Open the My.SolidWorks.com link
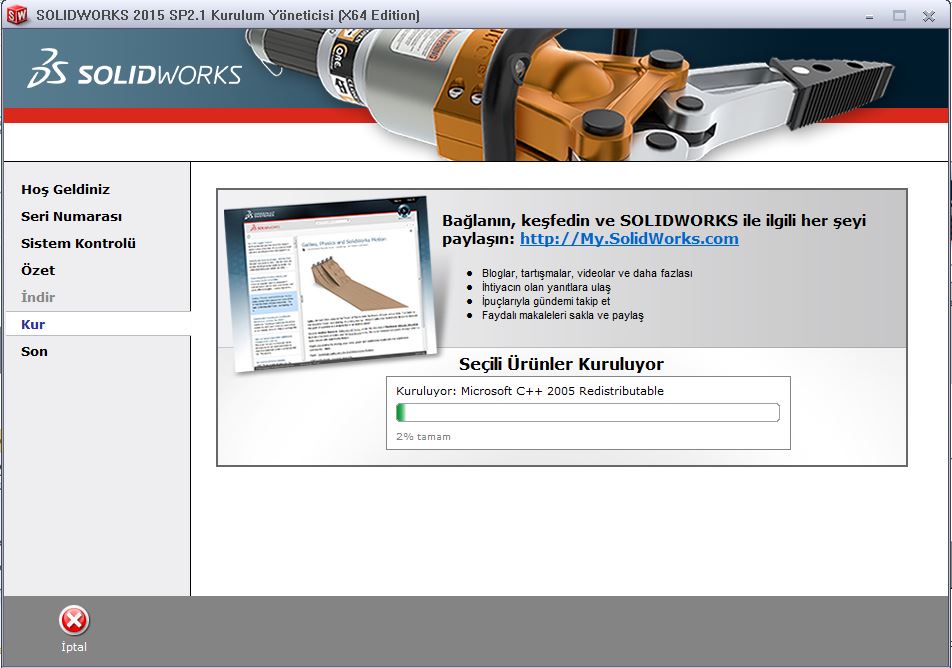Image resolution: width=952 pixels, height=668 pixels. 629,239
